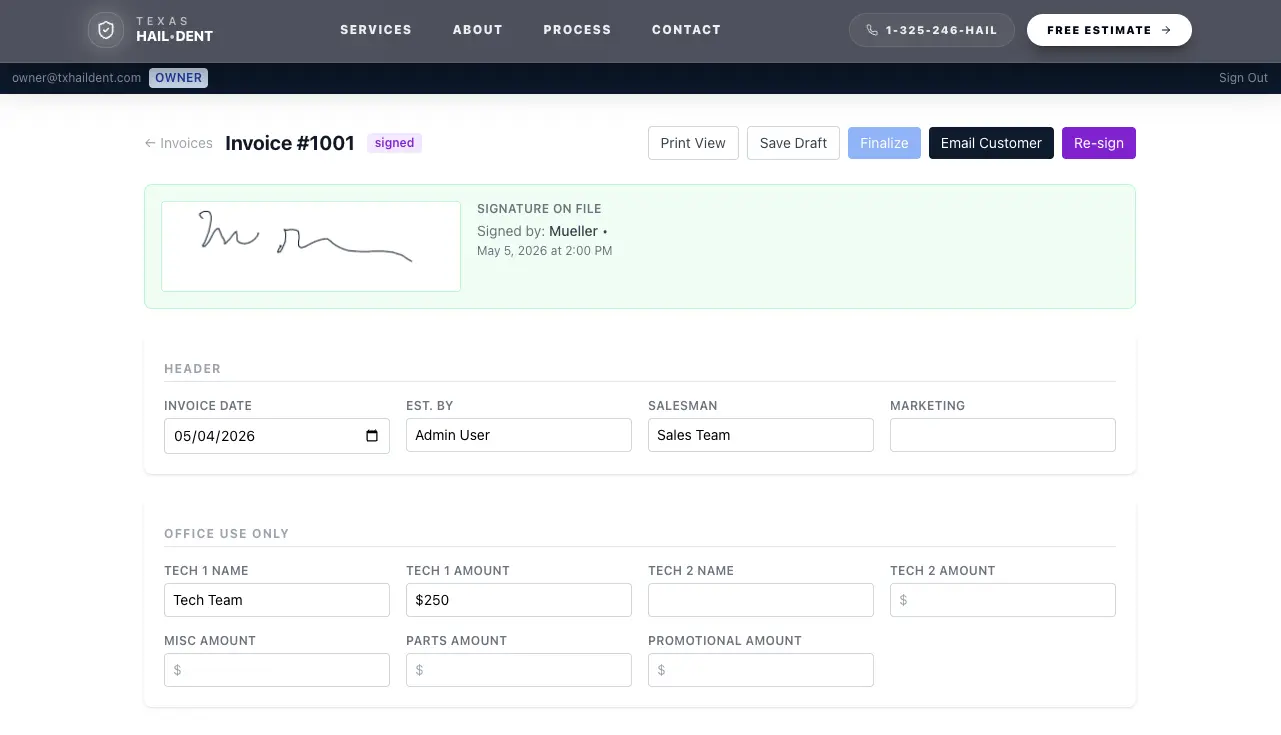Viewport: 1281px width, 735px height.
Task: Edit the Tech 1 Name field
Action: pyautogui.click(x=277, y=600)
